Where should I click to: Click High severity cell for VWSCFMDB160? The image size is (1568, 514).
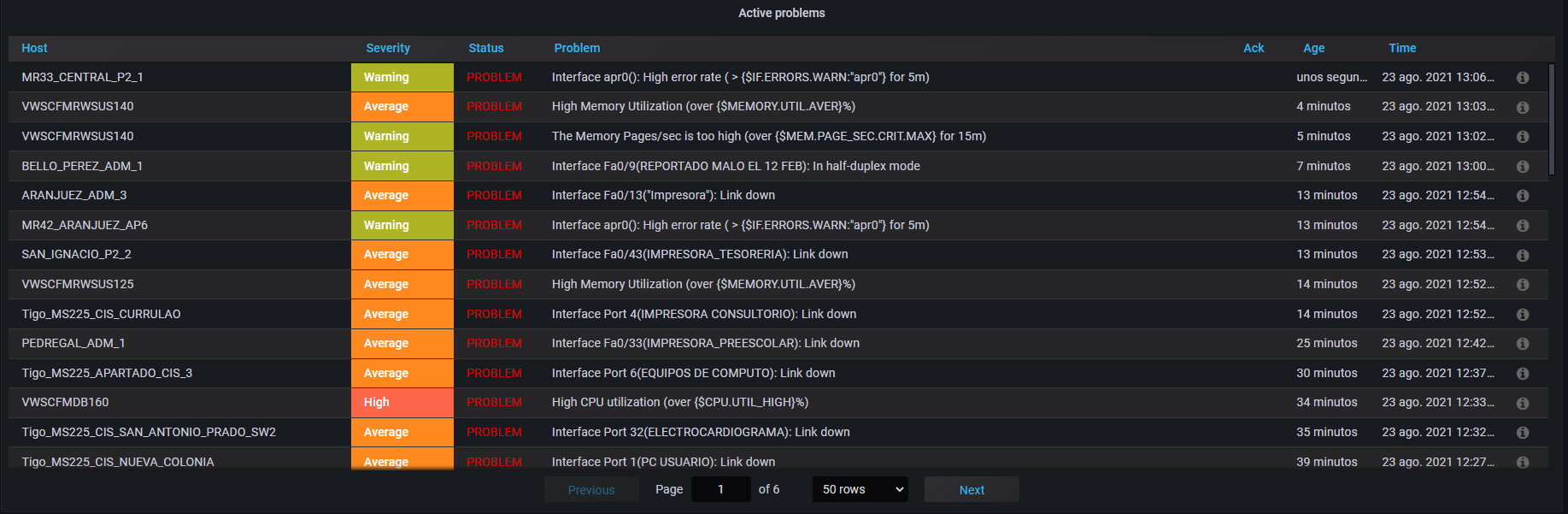(x=402, y=402)
